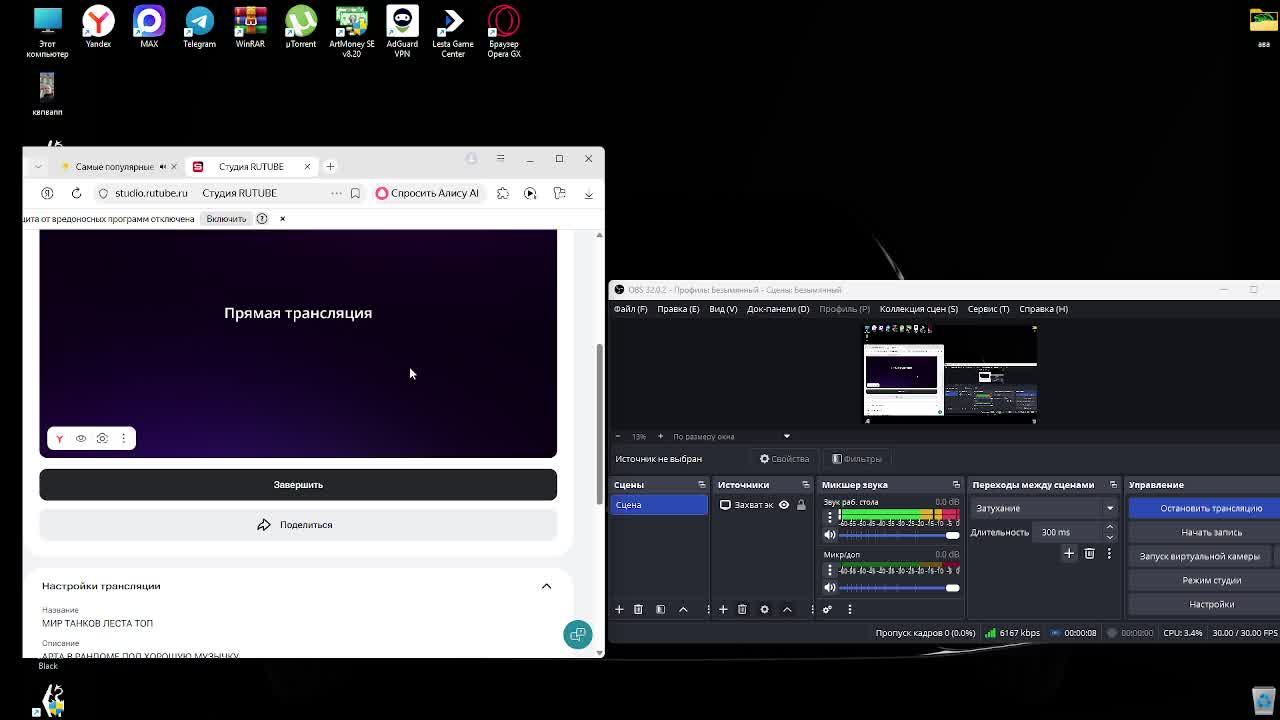Zoom in the OBS preview with plus icon
Viewport: 1280px width, 720px height.
pyautogui.click(x=660, y=436)
